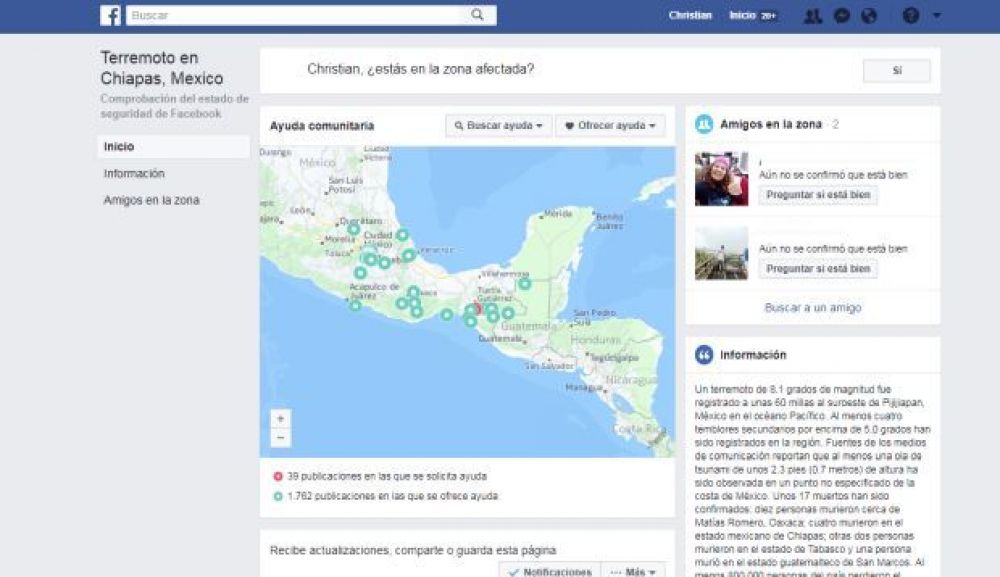Viewport: 1000px width, 577px height.
Task: Expand the Ofrecer ayuda dropdown
Action: 610,126
